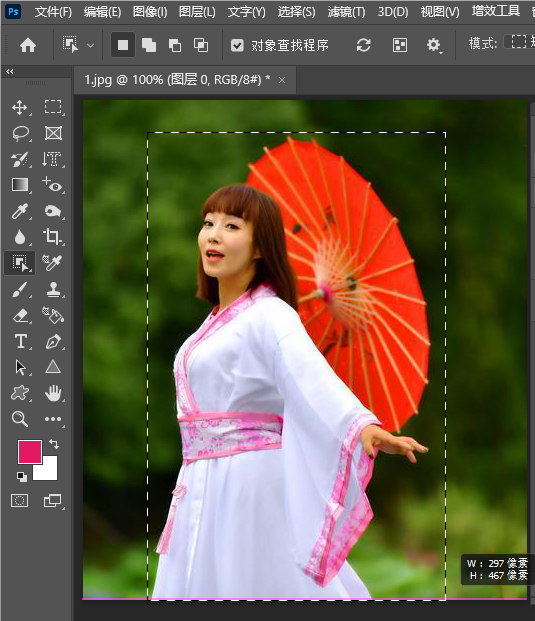Screen dimensions: 535x621
Task: Select the Path Selection arrow tool
Action: [x=20, y=368]
